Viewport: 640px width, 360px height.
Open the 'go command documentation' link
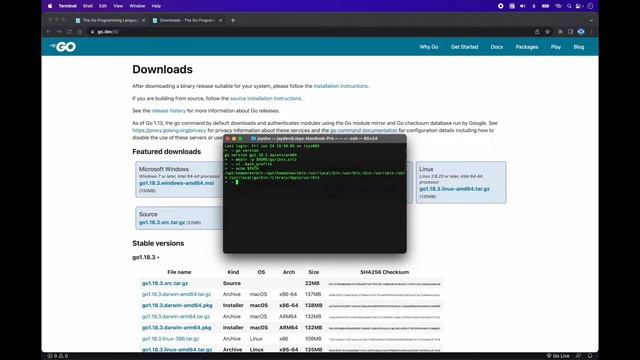(x=363, y=130)
